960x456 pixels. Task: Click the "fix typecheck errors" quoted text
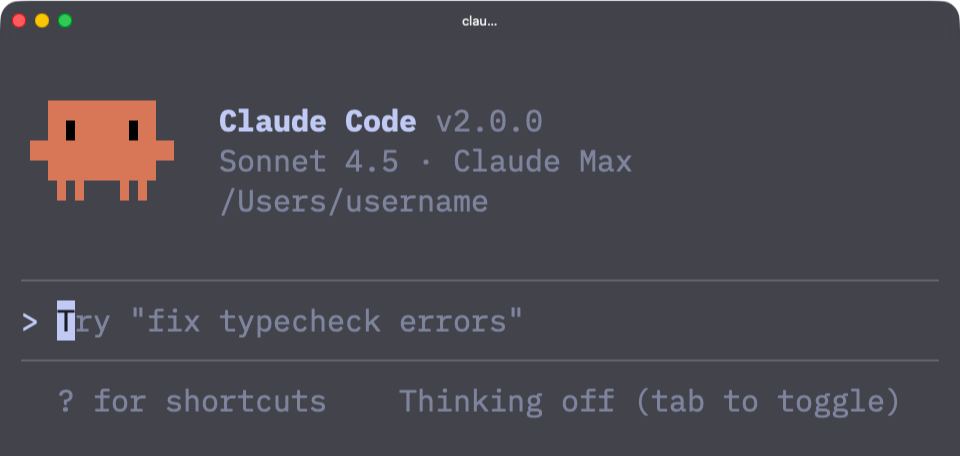click(x=328, y=321)
